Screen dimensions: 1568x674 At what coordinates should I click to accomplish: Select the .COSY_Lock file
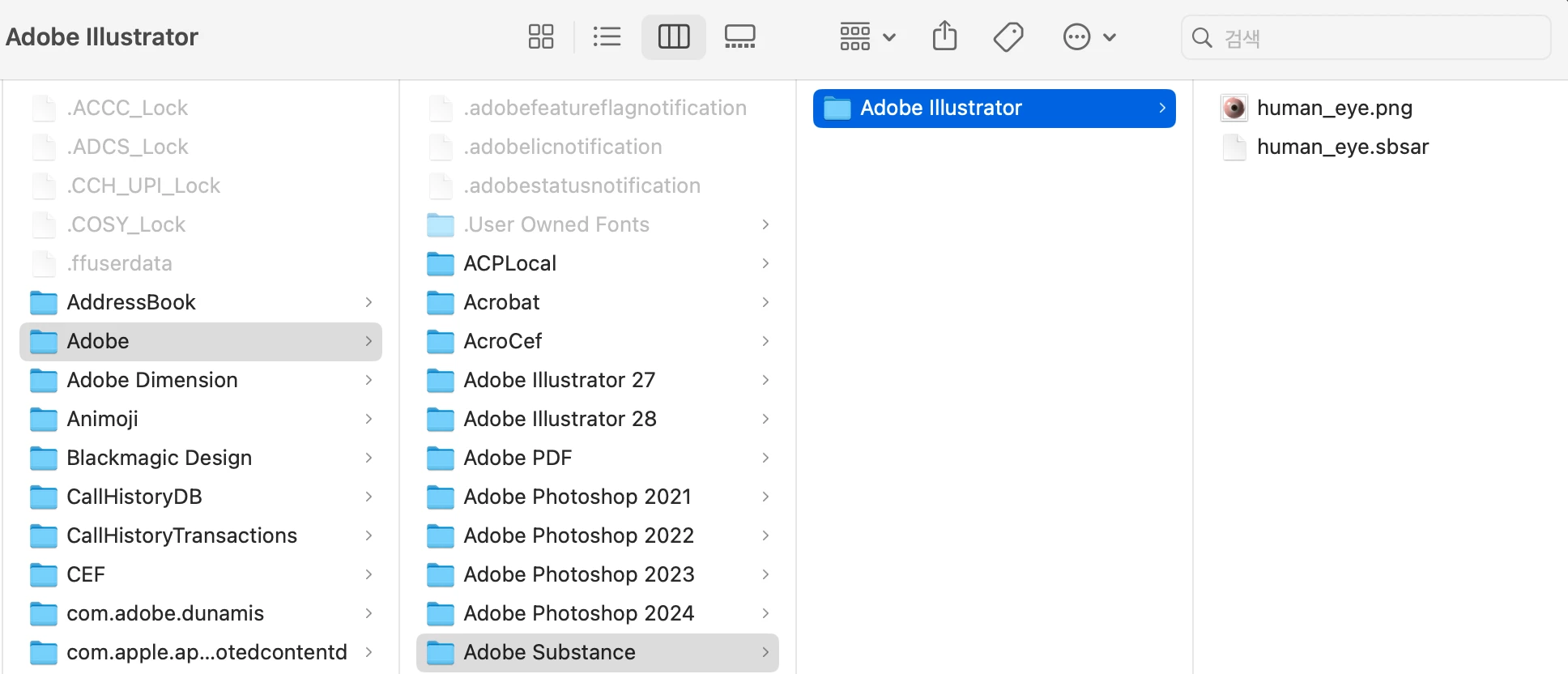coord(201,224)
